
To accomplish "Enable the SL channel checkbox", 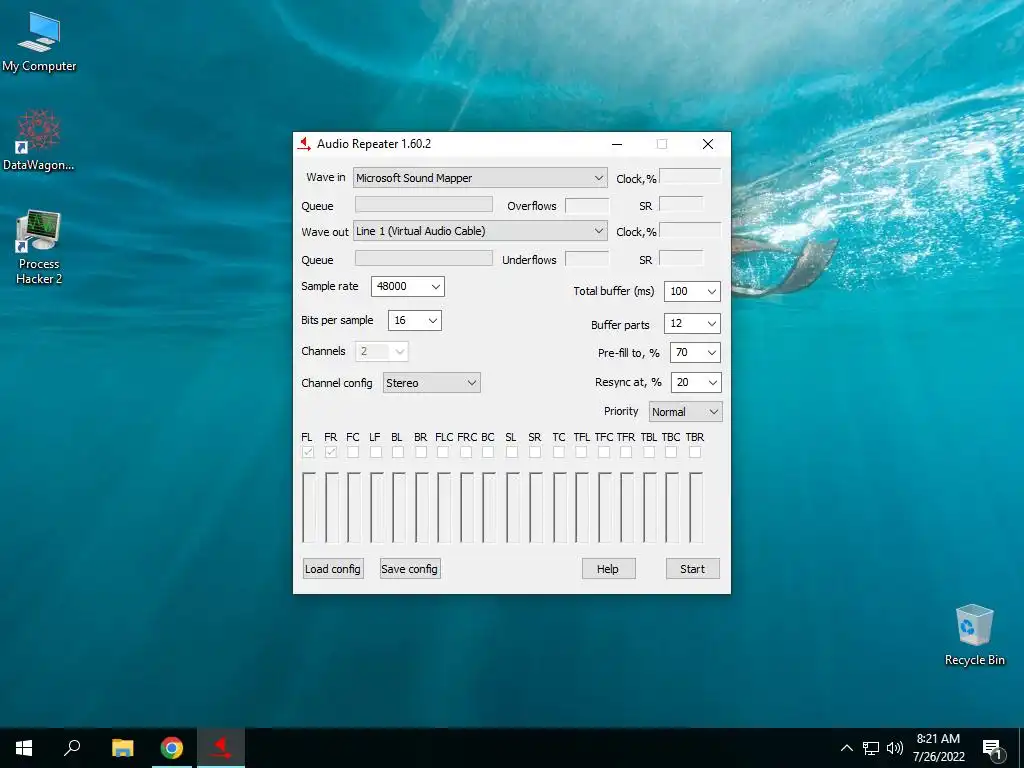I will (512, 452).
